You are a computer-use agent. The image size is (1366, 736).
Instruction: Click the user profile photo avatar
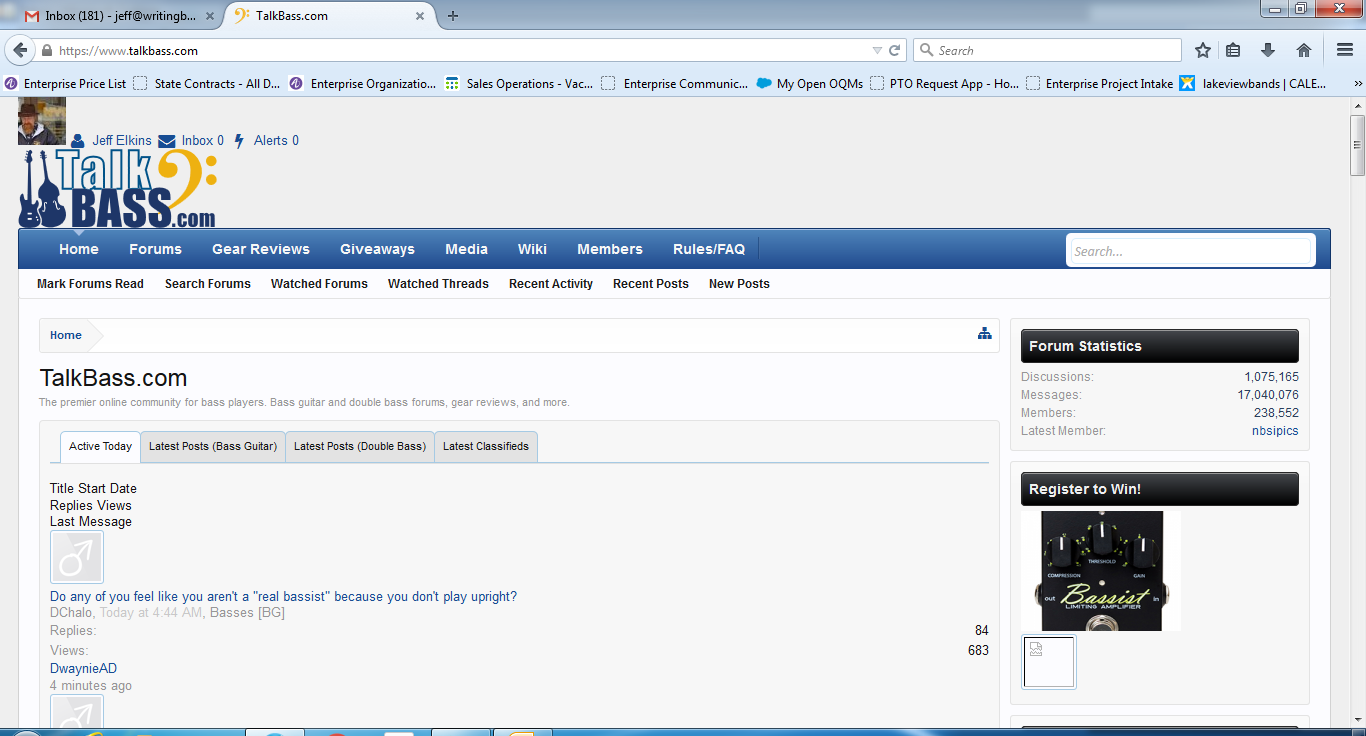(x=42, y=121)
